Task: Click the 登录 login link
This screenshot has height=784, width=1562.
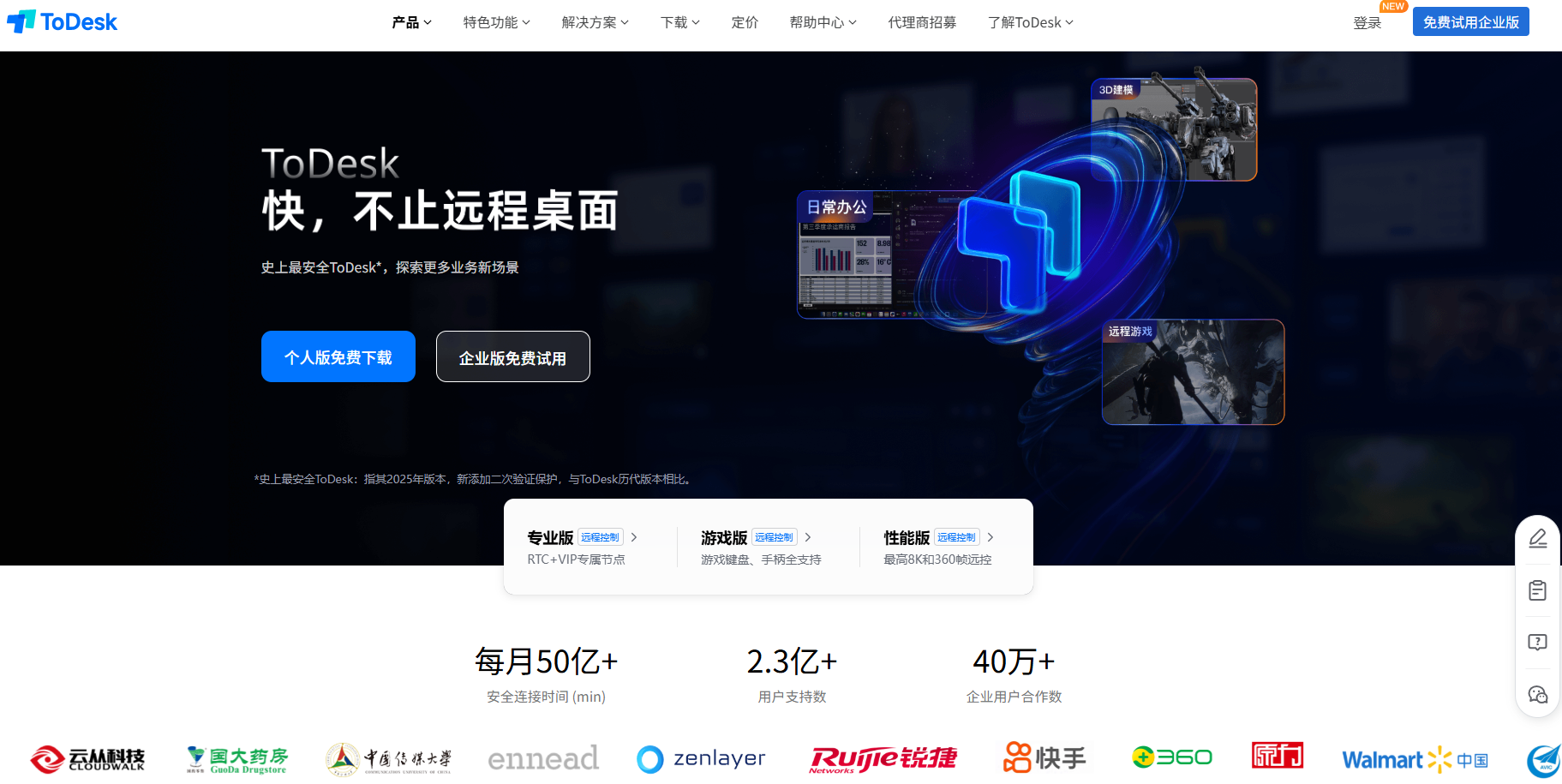Action: 1367,23
